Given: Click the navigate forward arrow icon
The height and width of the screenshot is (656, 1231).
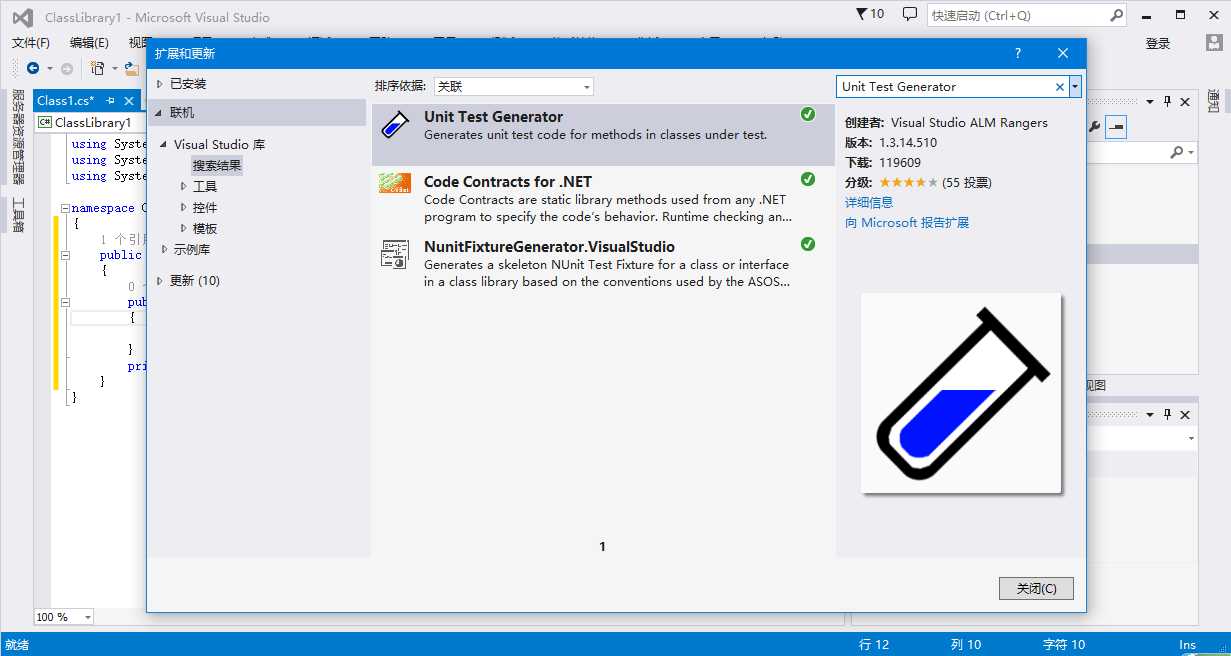Looking at the screenshot, I should click(x=66, y=68).
